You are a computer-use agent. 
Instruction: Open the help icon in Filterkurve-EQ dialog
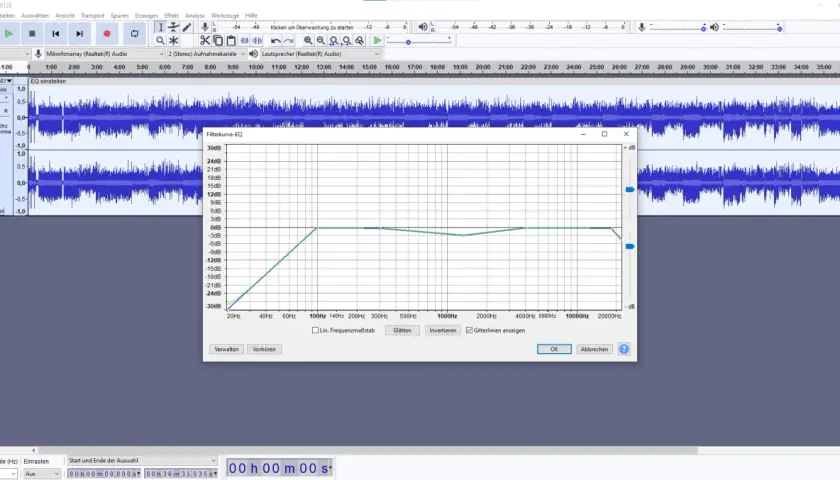pos(624,349)
